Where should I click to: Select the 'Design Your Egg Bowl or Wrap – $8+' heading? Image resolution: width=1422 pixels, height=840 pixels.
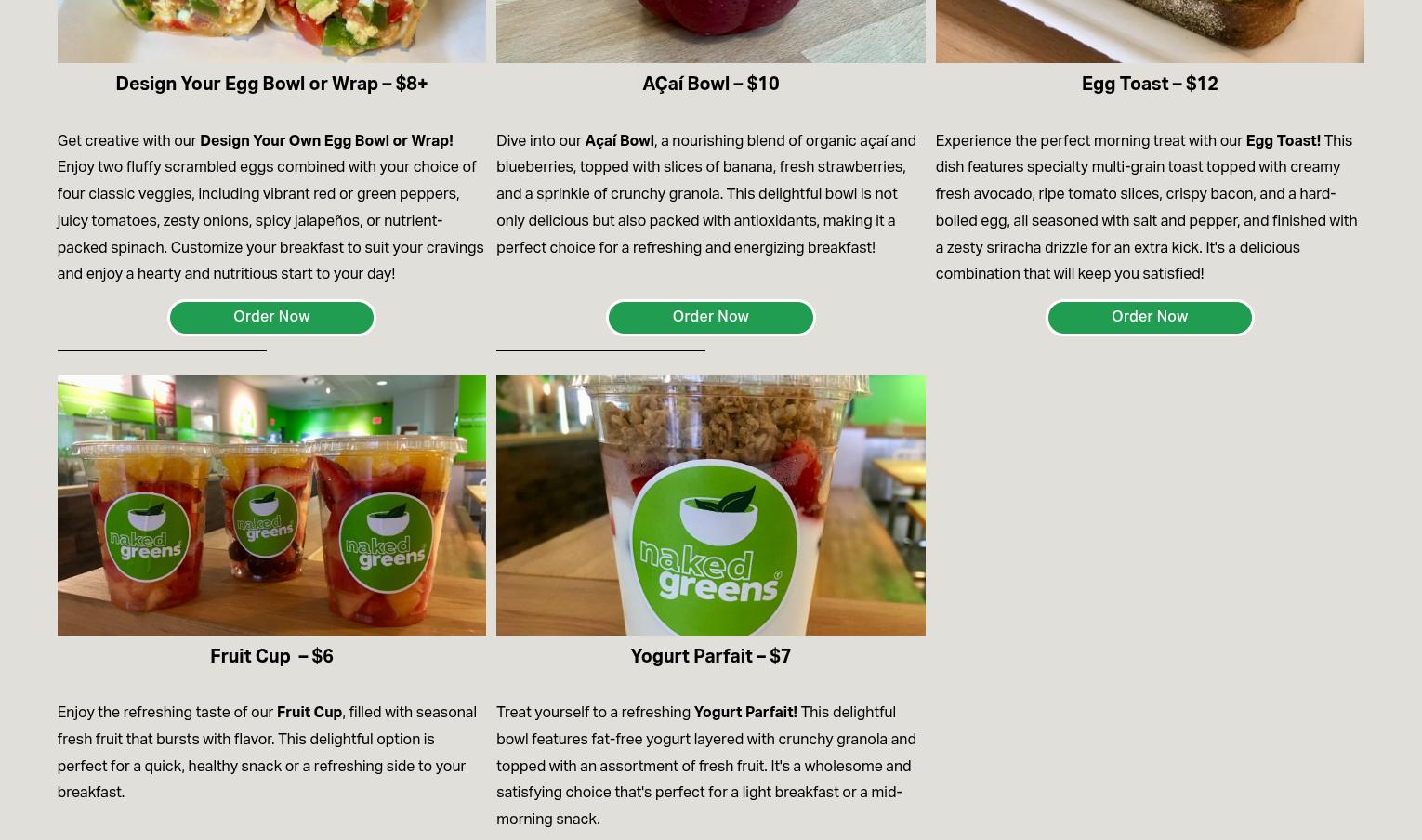tap(271, 85)
